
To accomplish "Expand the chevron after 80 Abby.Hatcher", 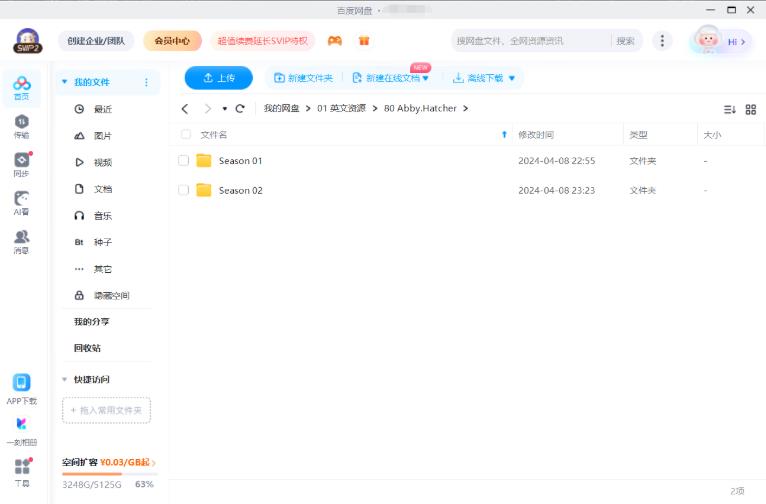I will (x=466, y=108).
